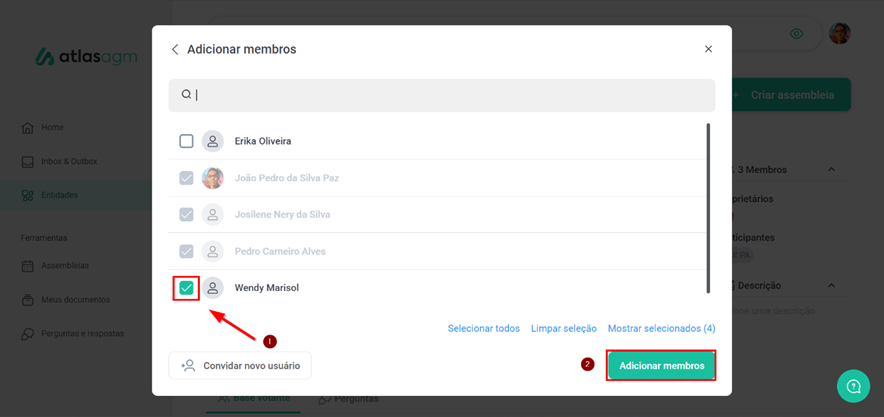884x417 pixels.
Task: Go to Assembleias in sidebar
Action: coord(64,265)
